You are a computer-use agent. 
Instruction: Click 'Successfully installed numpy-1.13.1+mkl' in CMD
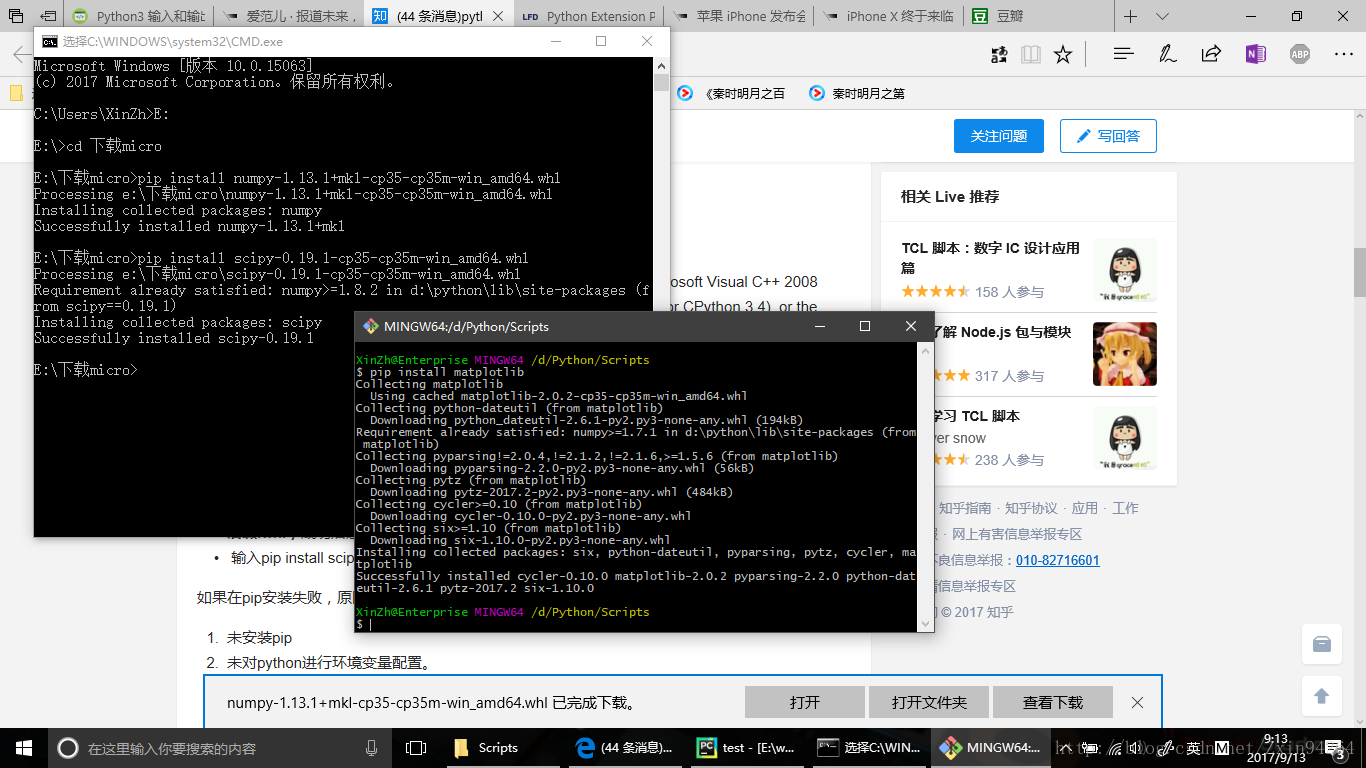point(189,226)
